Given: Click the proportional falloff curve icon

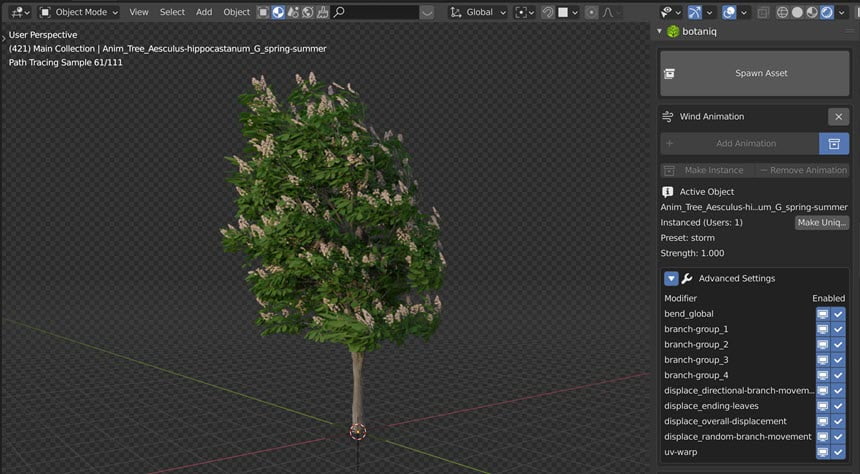Looking at the screenshot, I should pyautogui.click(x=607, y=12).
